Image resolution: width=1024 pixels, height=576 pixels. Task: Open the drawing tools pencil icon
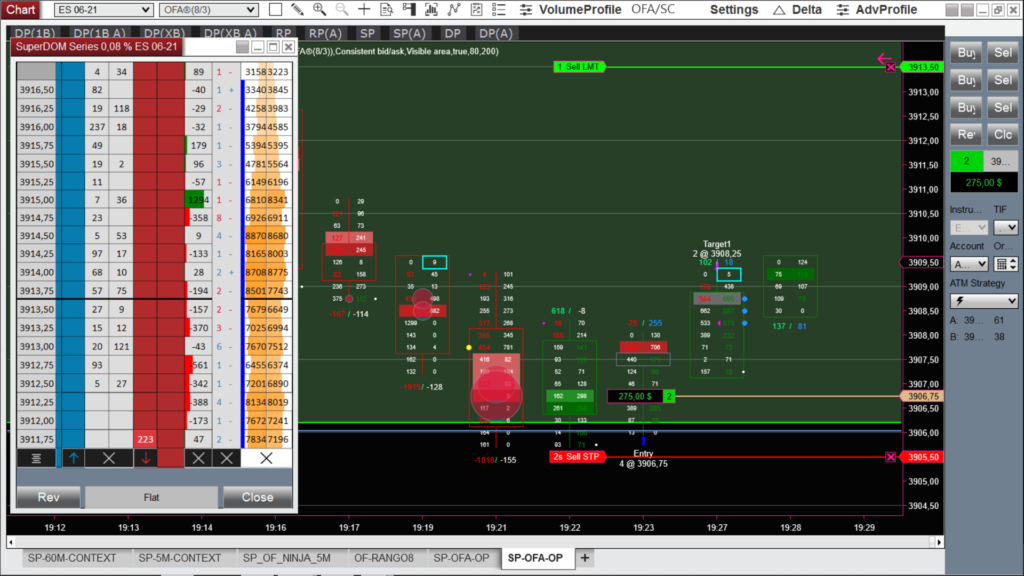[297, 10]
